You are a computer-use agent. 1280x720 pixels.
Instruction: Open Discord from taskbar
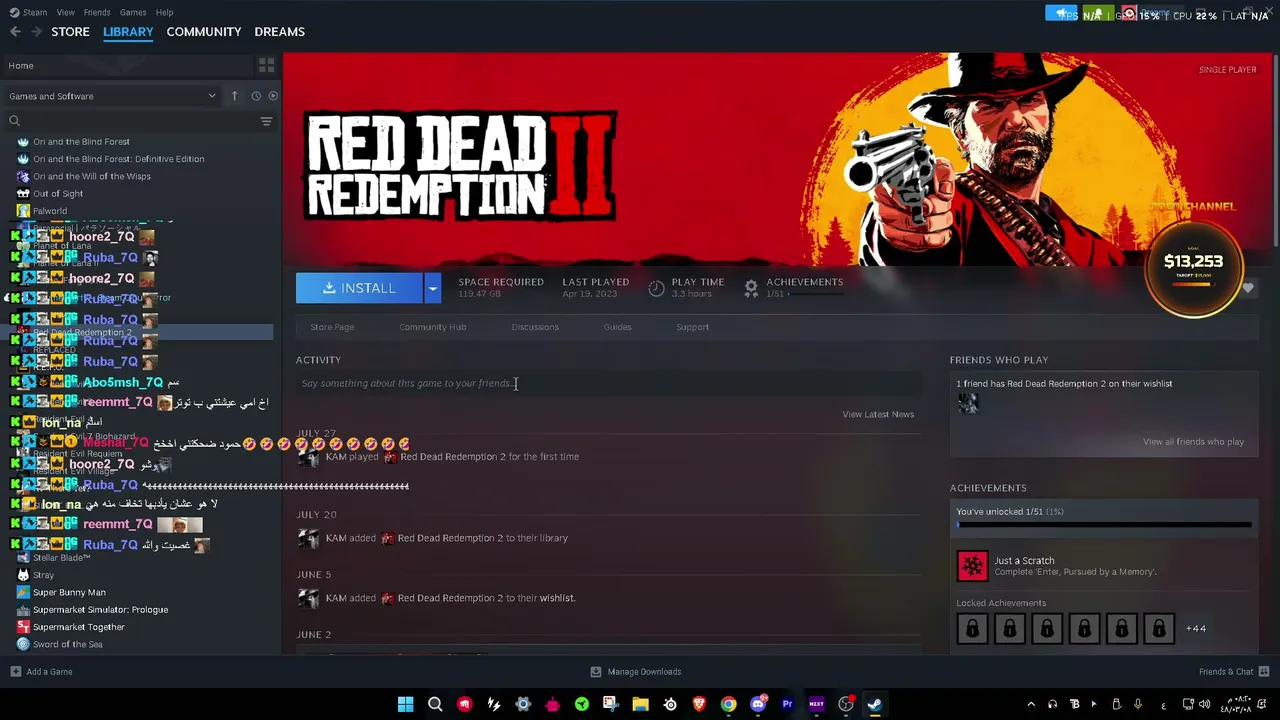pyautogui.click(x=758, y=704)
